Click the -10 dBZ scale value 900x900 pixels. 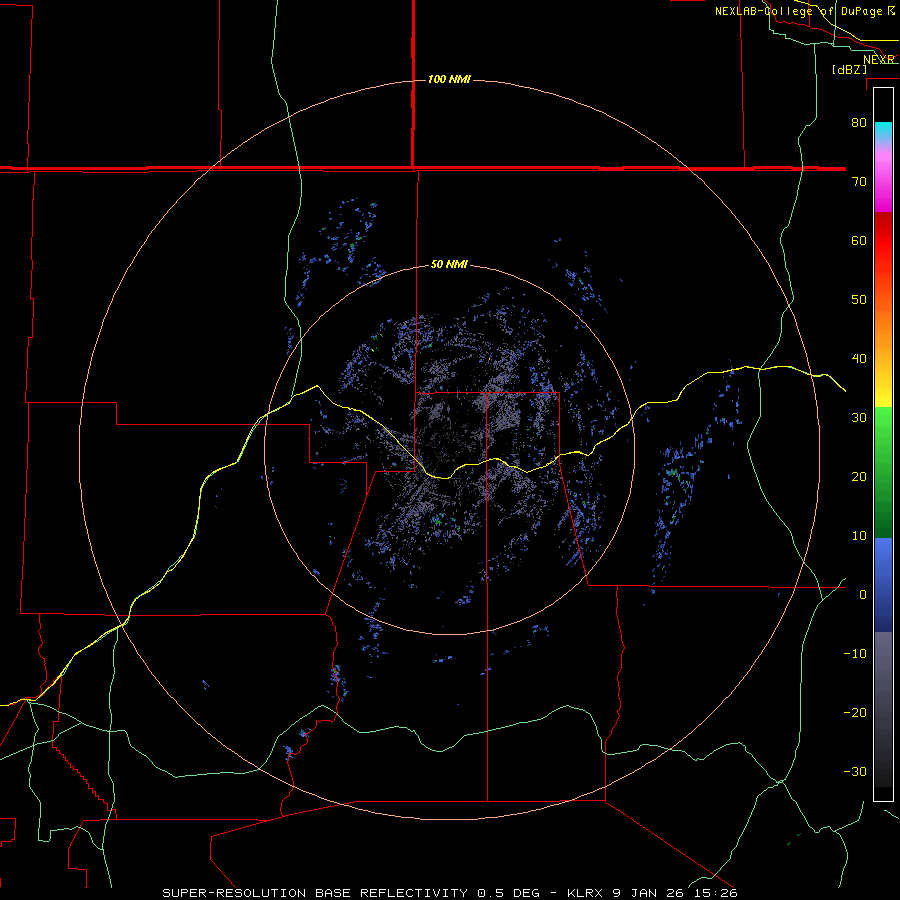tap(855, 654)
